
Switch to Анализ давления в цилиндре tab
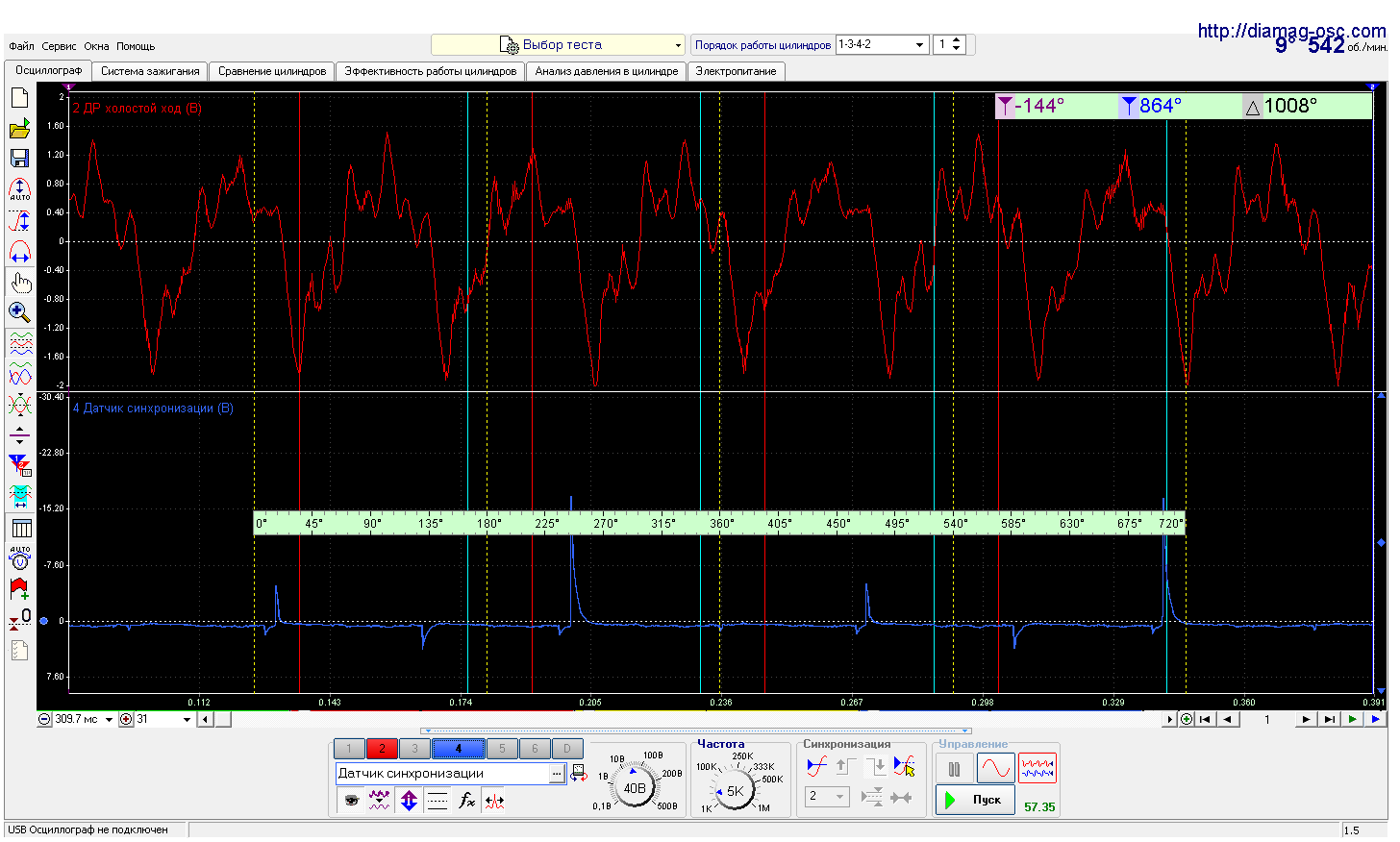(607, 71)
